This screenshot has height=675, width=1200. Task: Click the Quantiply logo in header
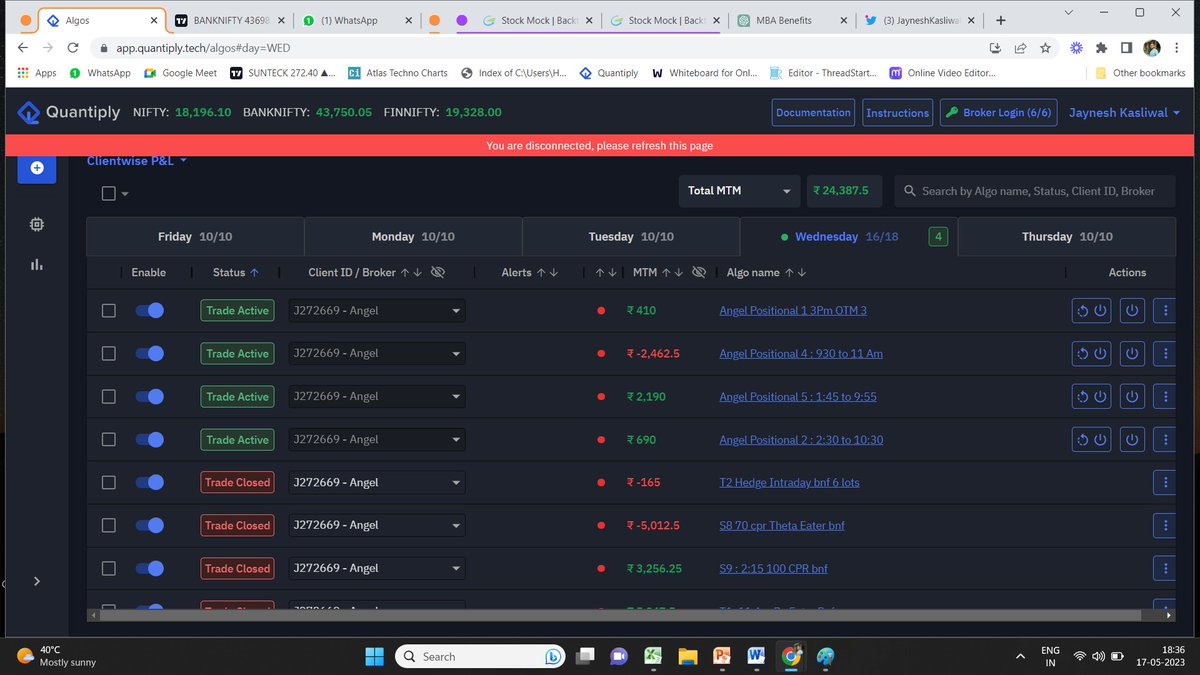click(69, 113)
